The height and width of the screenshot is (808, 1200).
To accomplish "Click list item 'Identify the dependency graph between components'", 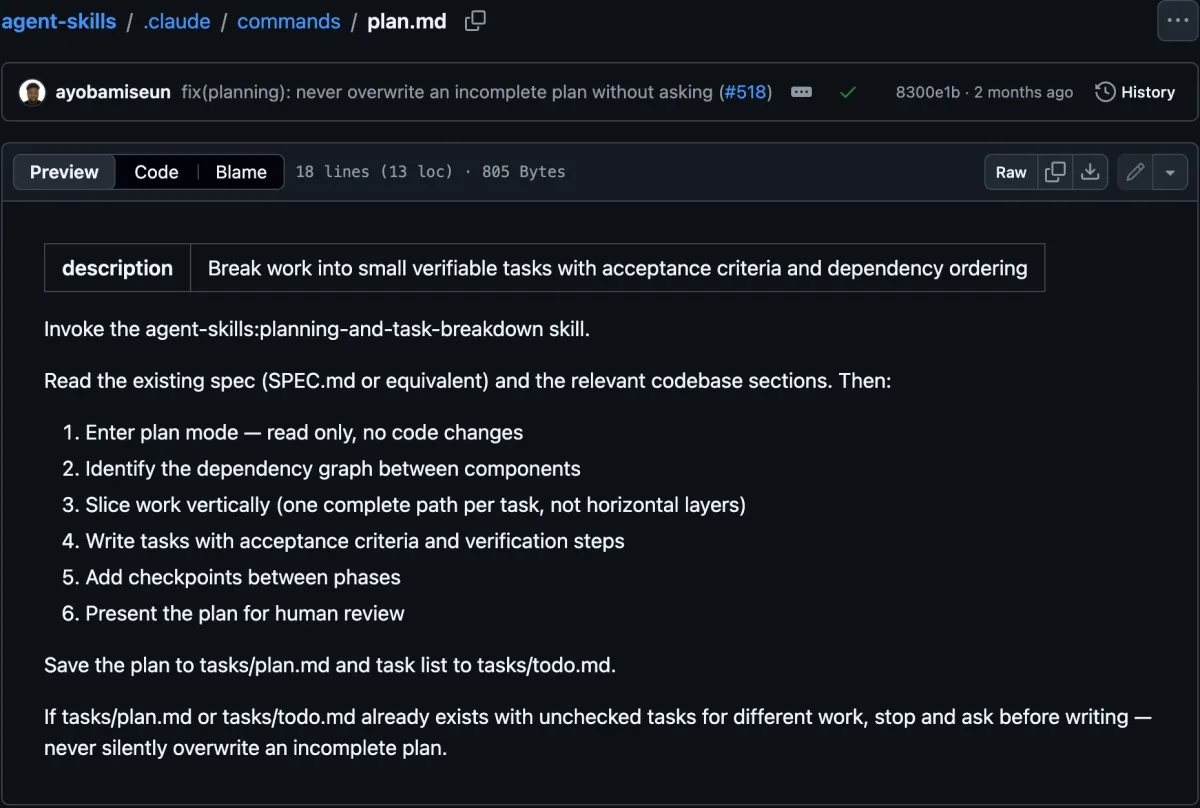I will coord(333,469).
